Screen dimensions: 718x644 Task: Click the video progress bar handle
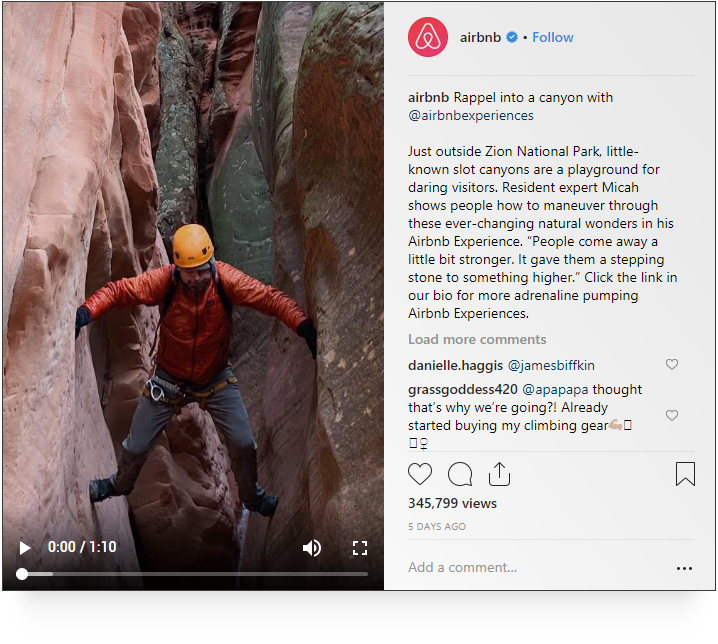pyautogui.click(x=22, y=574)
